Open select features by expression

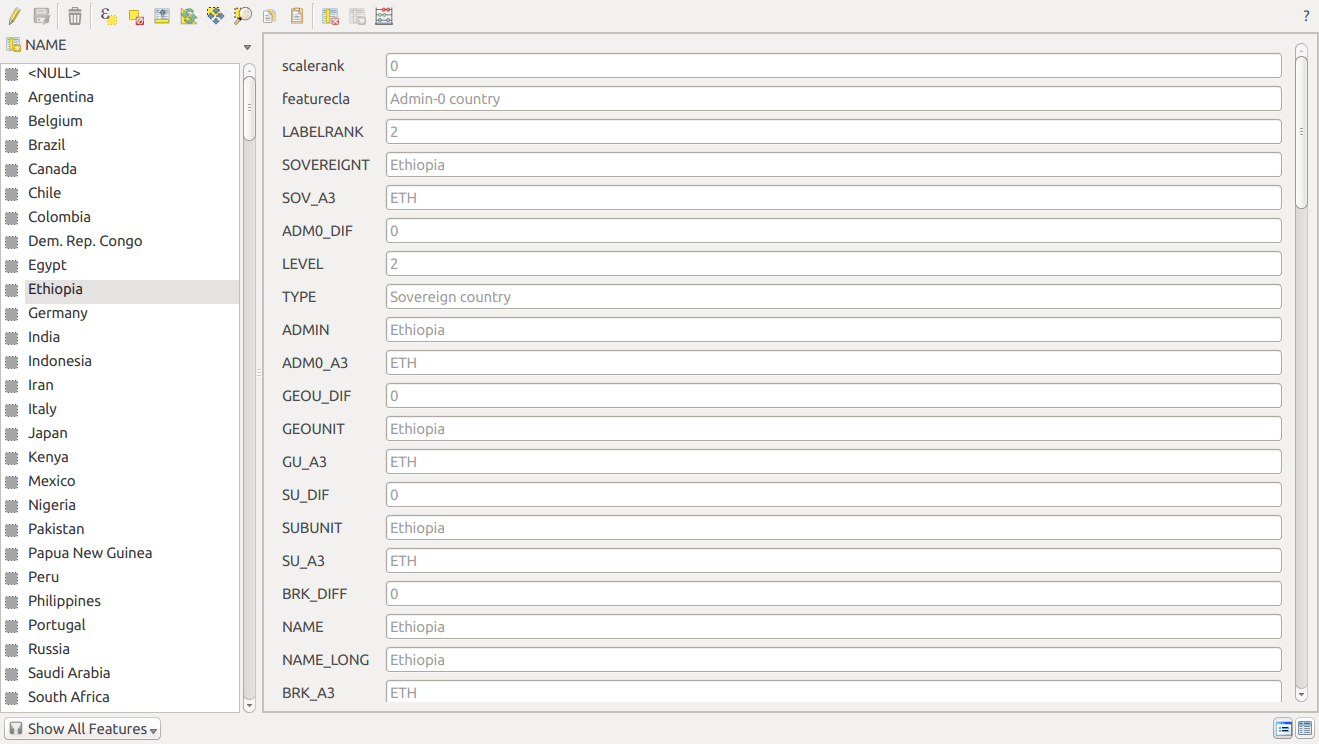point(109,16)
